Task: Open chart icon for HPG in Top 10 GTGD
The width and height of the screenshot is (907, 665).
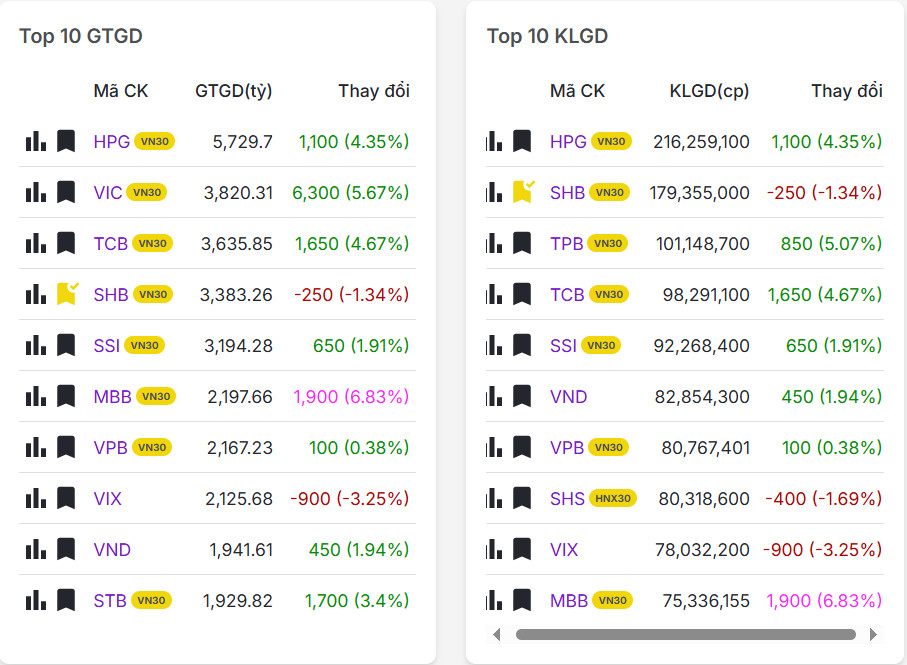Action: [x=36, y=141]
